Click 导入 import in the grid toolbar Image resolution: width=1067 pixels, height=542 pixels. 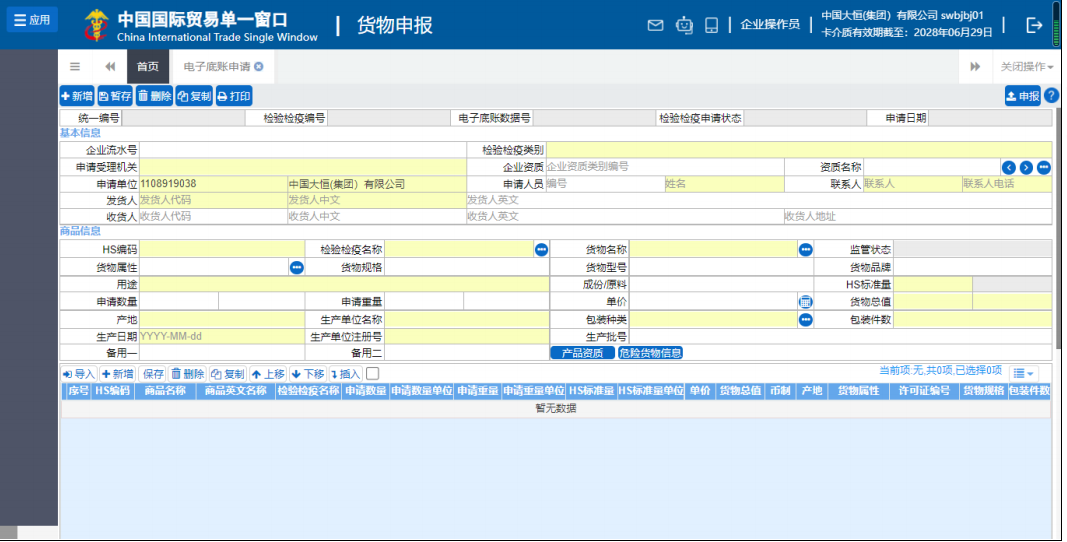click(78, 374)
